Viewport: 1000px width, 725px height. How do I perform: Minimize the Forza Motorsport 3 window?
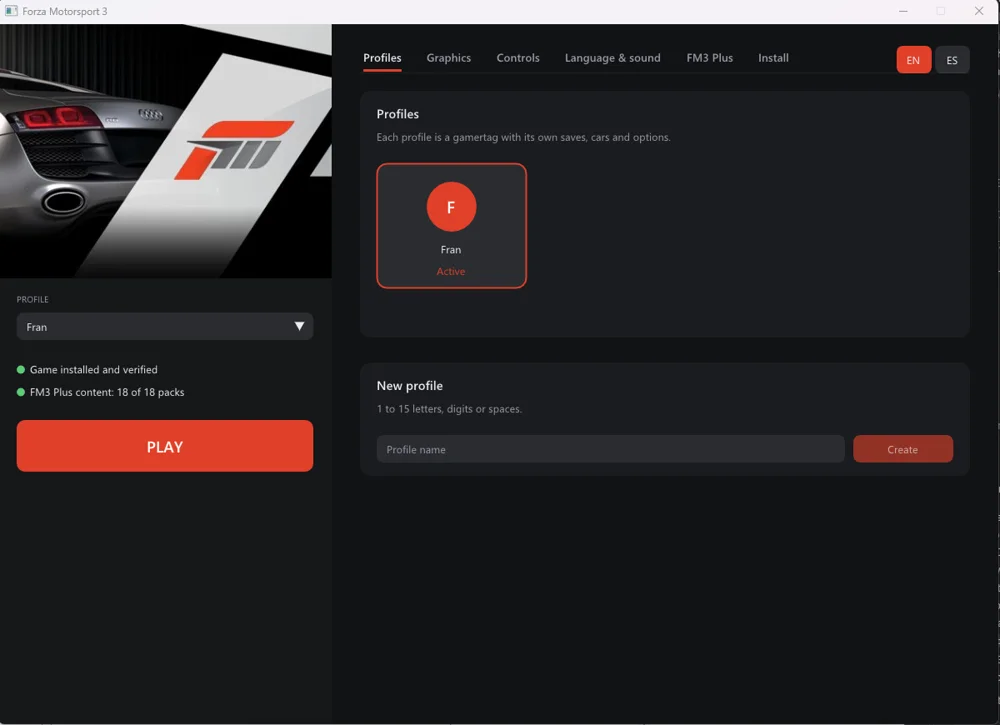(903, 11)
